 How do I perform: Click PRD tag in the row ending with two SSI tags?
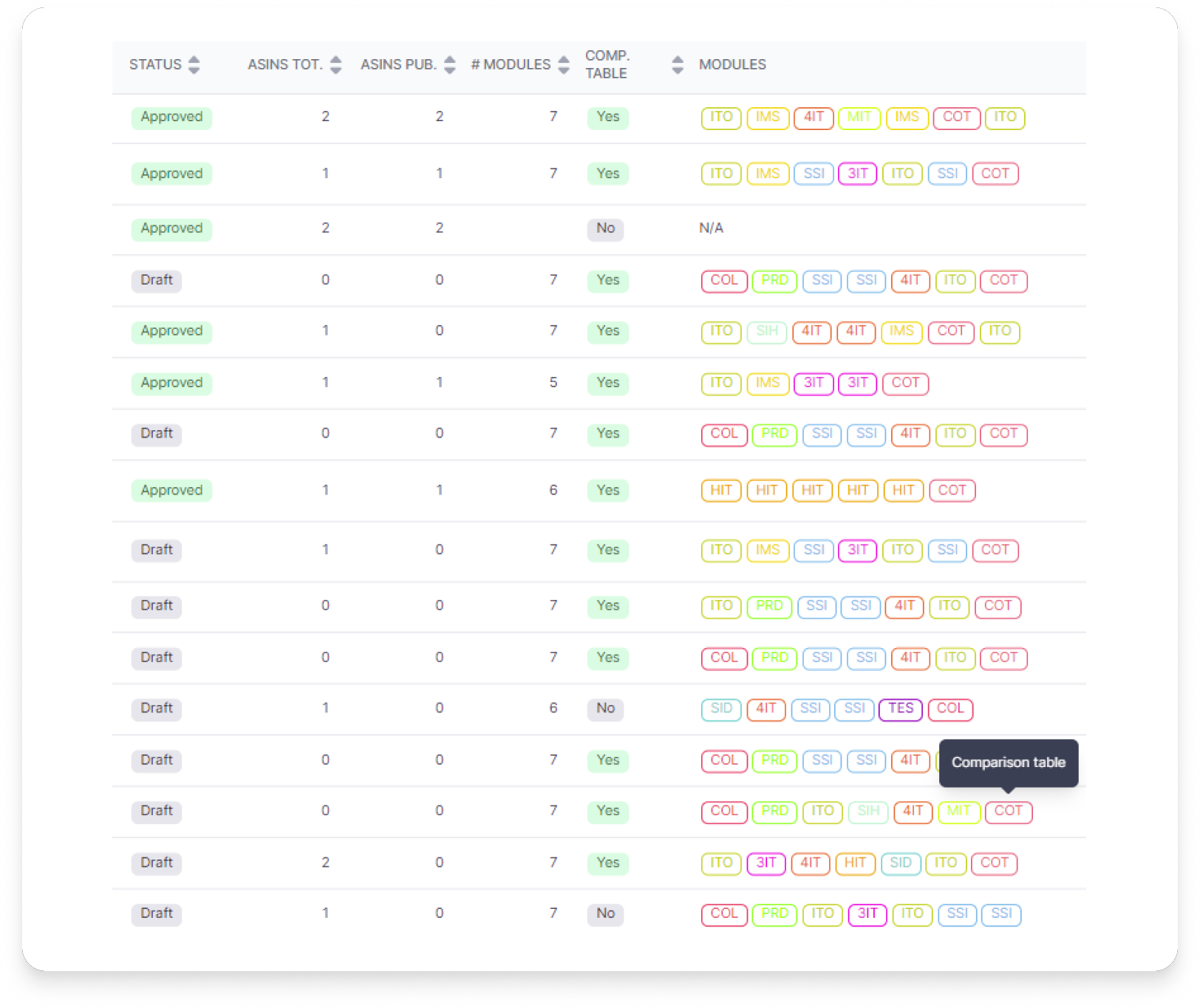point(774,914)
